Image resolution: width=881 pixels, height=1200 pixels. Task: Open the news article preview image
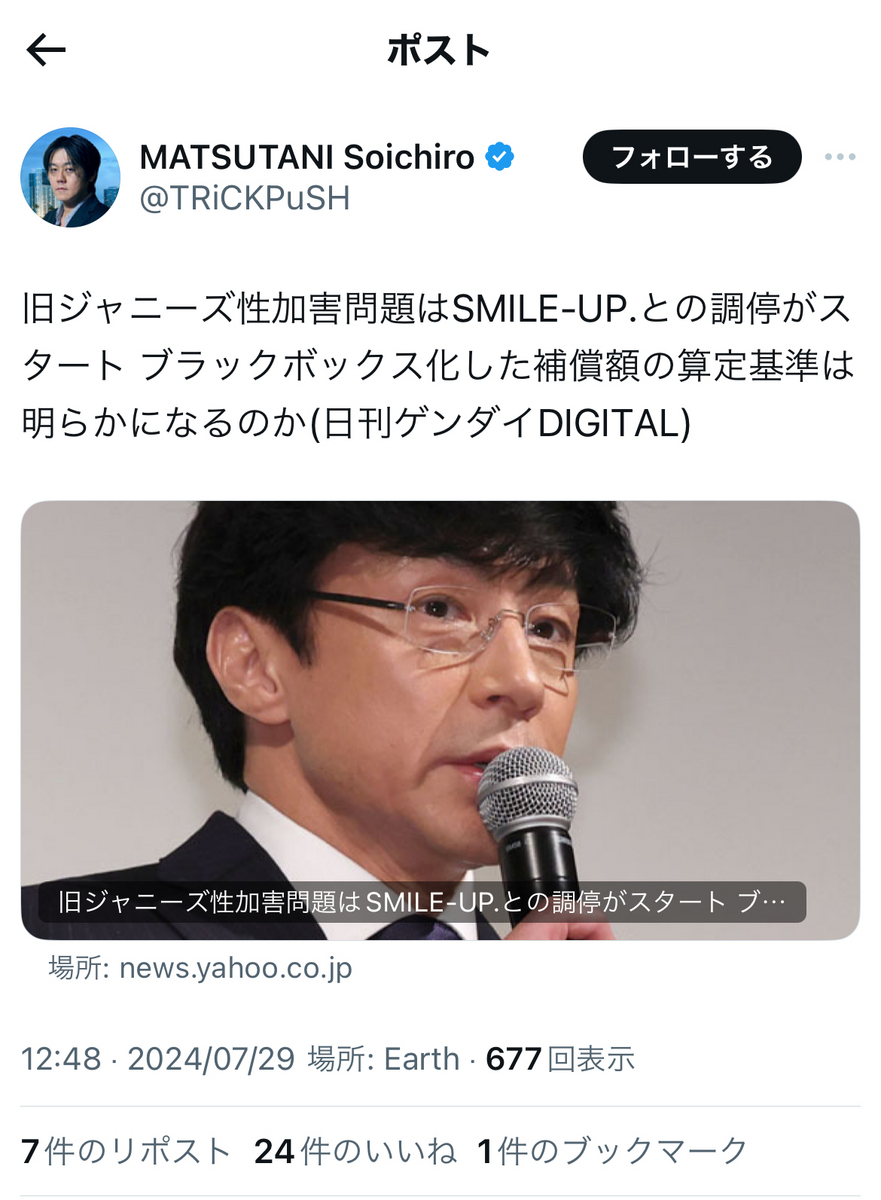[440, 720]
